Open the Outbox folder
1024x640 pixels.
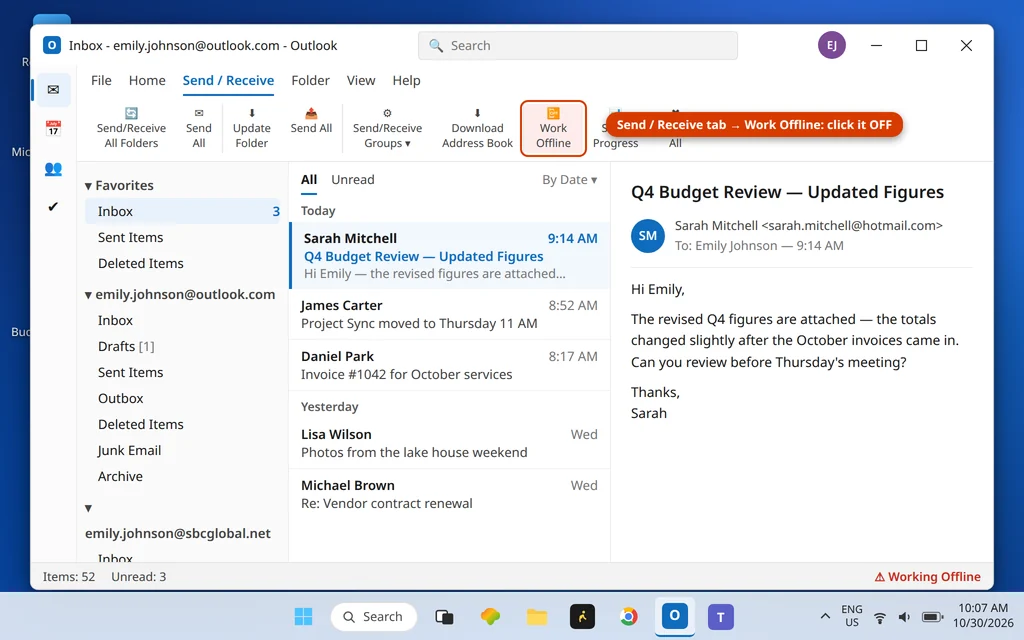[183, 399]
